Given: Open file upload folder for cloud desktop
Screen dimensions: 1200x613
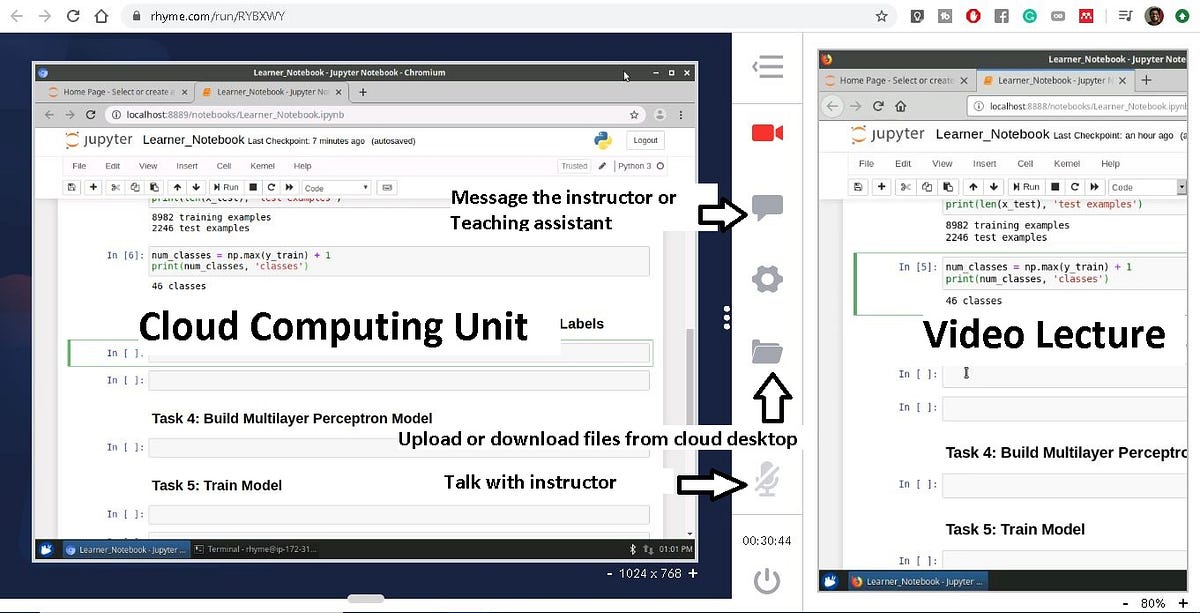Looking at the screenshot, I should click(x=768, y=350).
